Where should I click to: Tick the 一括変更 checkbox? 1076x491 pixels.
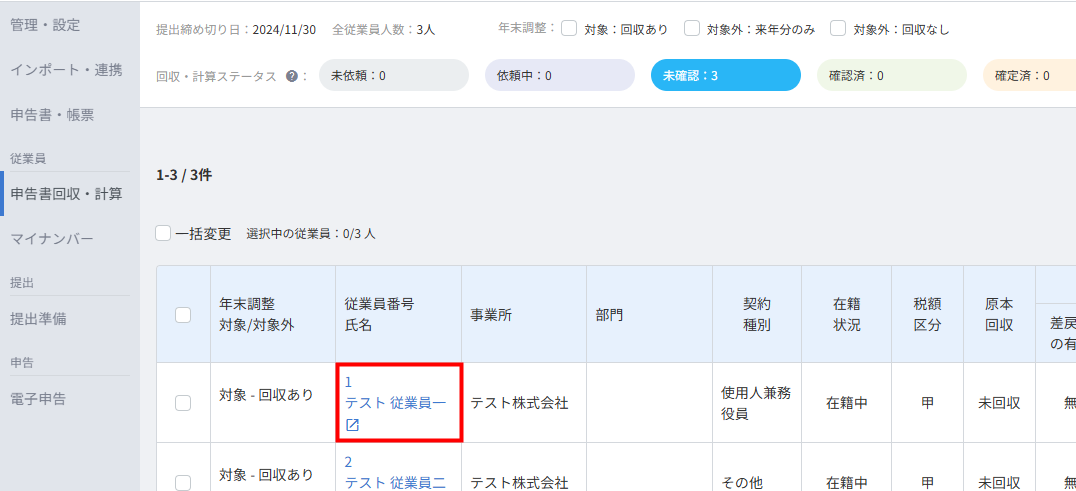163,233
